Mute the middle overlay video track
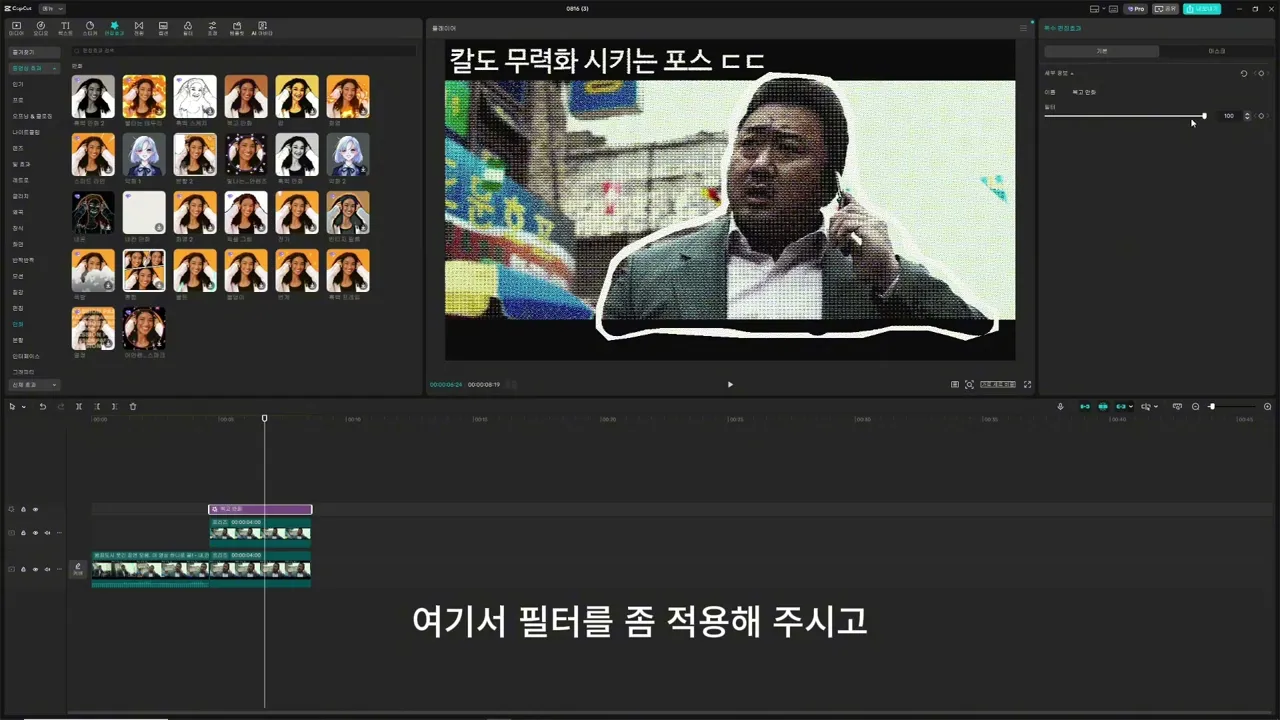This screenshot has height=720, width=1280. pos(46,533)
